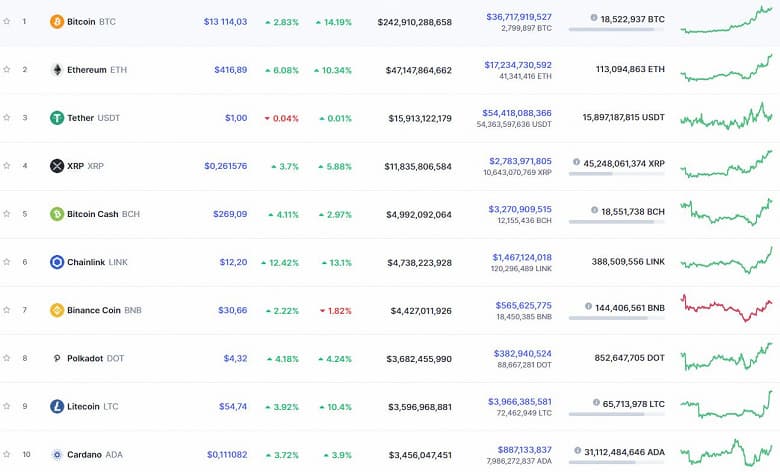This screenshot has width=780, height=472.
Task: Click Bitcoin circulating supply progress bar
Action: click(616, 30)
